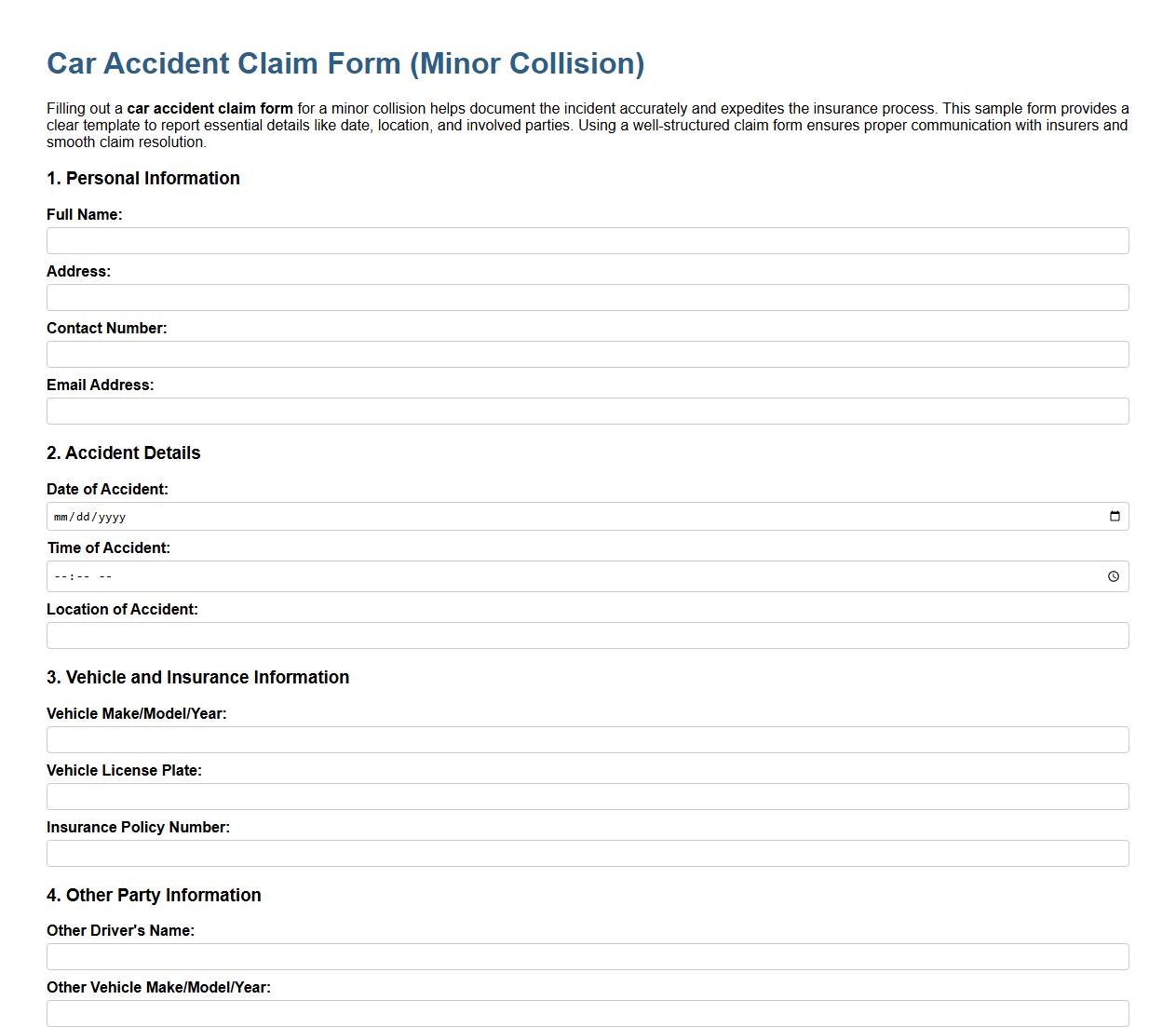
Task: Select the Contact Number field
Action: [x=587, y=354]
